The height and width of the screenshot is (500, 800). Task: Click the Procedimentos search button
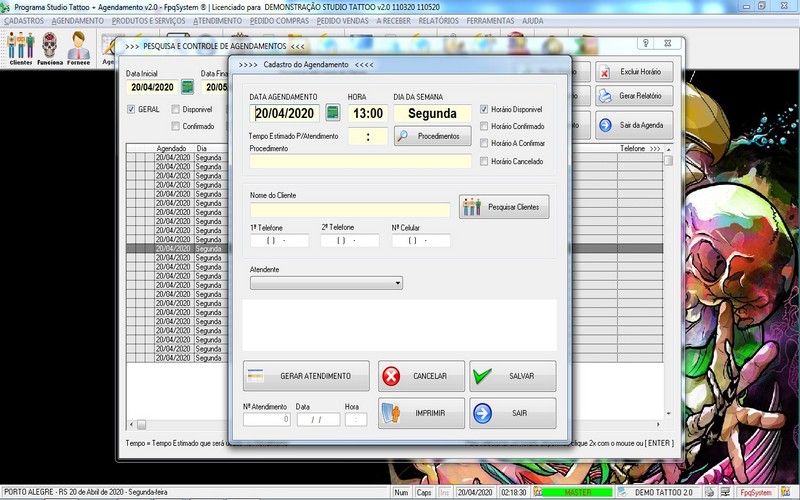[433, 136]
